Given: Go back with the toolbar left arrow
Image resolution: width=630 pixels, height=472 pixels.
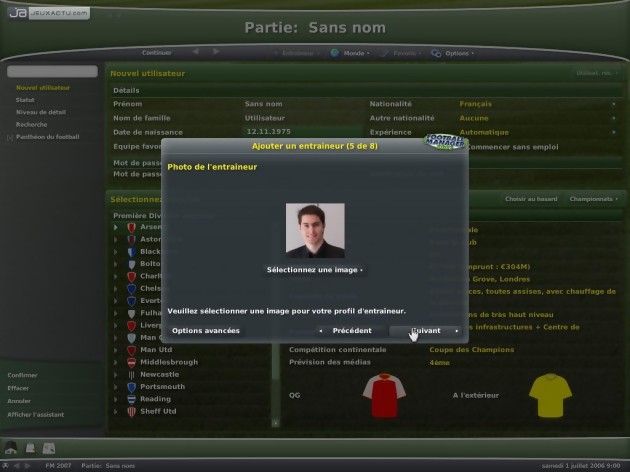Looking at the screenshot, I should click(196, 52).
